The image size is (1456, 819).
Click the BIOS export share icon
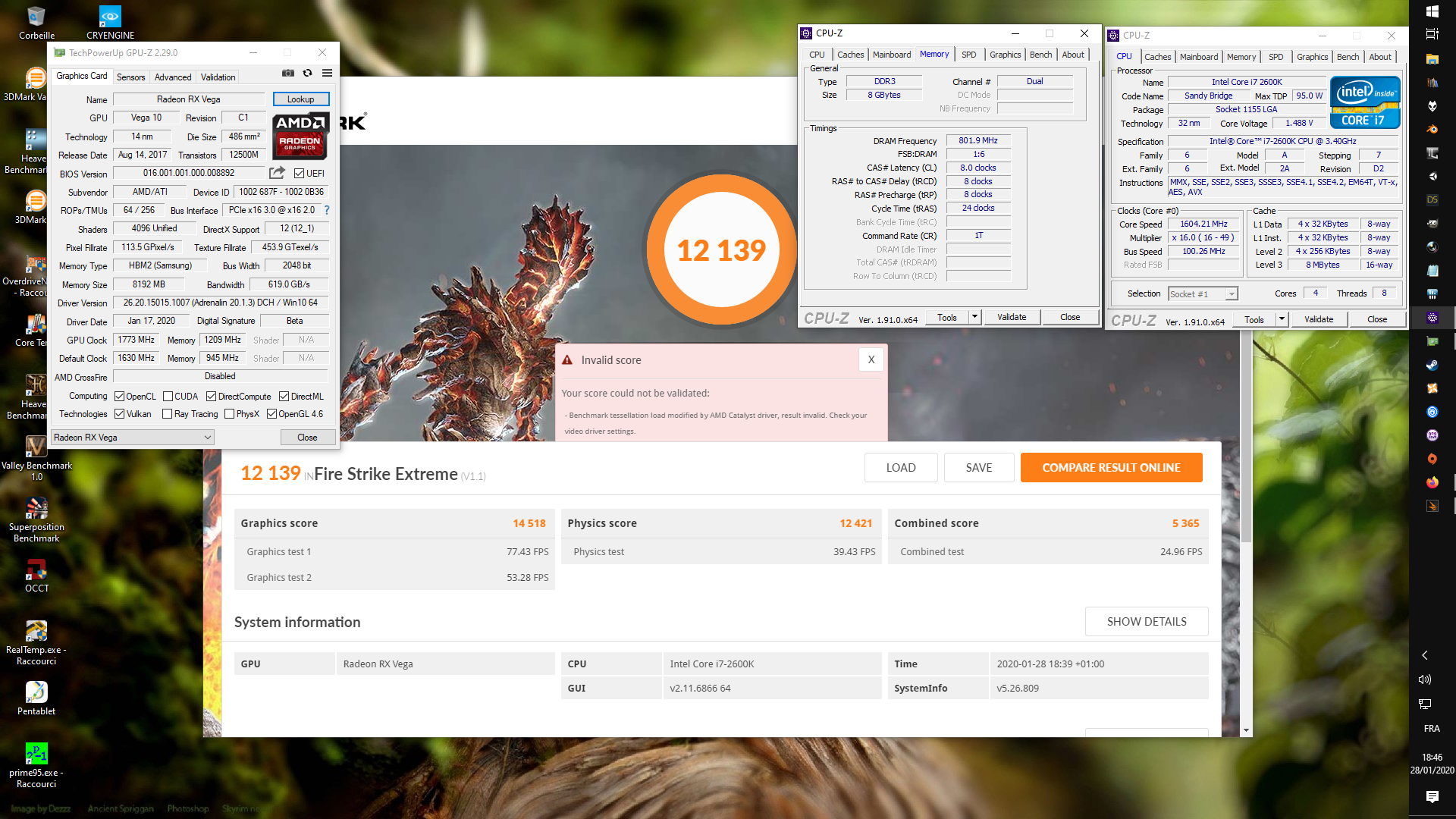pos(277,173)
